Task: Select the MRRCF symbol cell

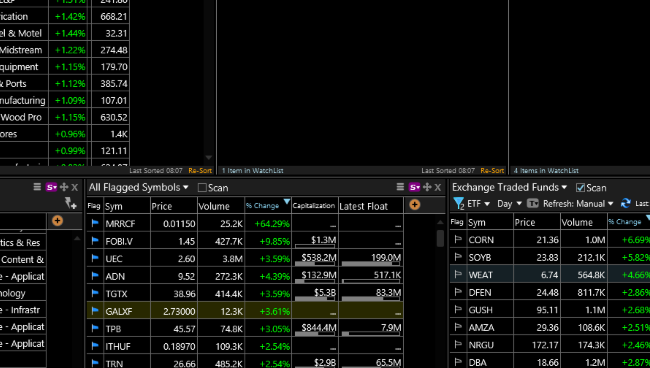Action: coord(126,224)
